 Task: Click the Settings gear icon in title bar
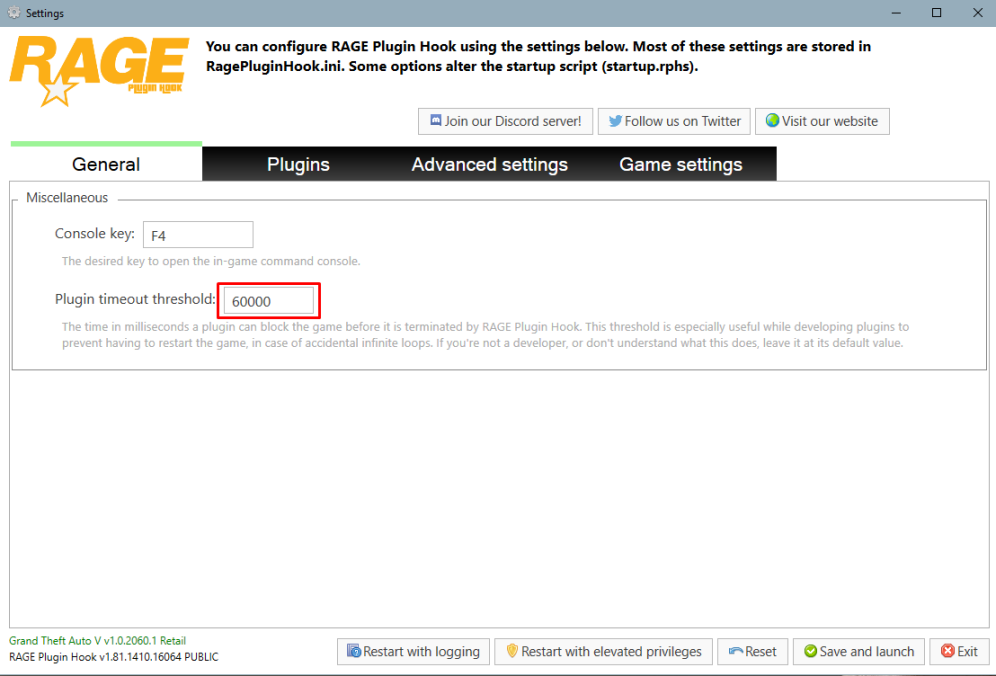coord(14,12)
